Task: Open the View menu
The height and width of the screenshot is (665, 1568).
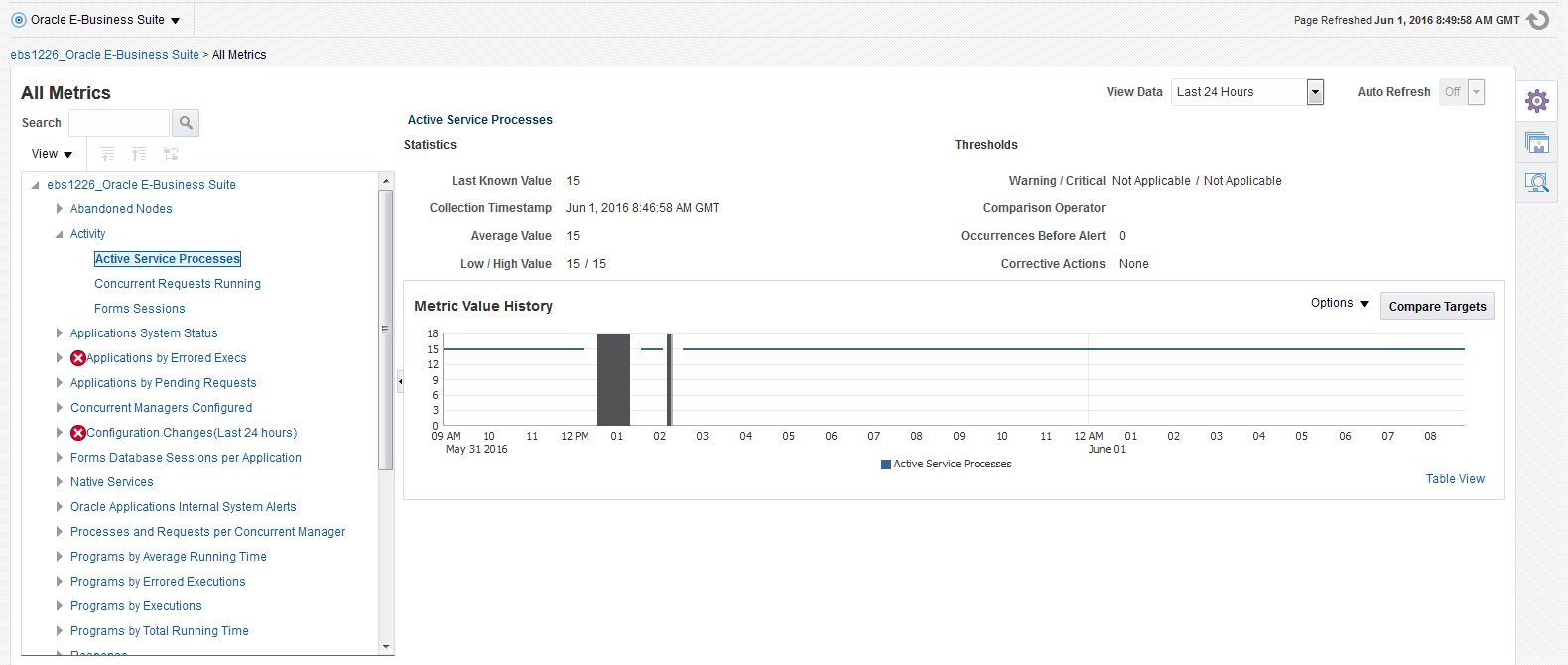Action: click(52, 154)
